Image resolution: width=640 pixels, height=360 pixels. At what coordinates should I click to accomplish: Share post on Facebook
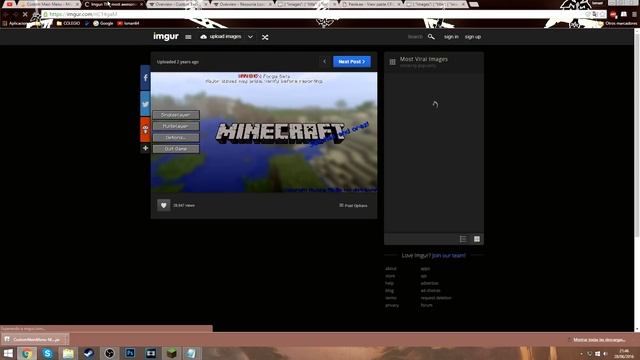tap(145, 78)
